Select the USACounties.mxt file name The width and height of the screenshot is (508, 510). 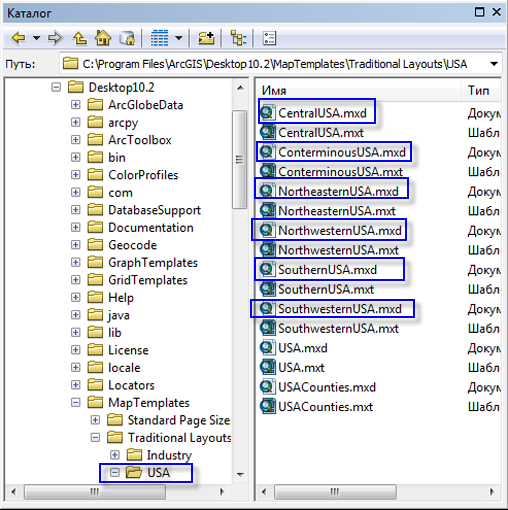click(326, 407)
